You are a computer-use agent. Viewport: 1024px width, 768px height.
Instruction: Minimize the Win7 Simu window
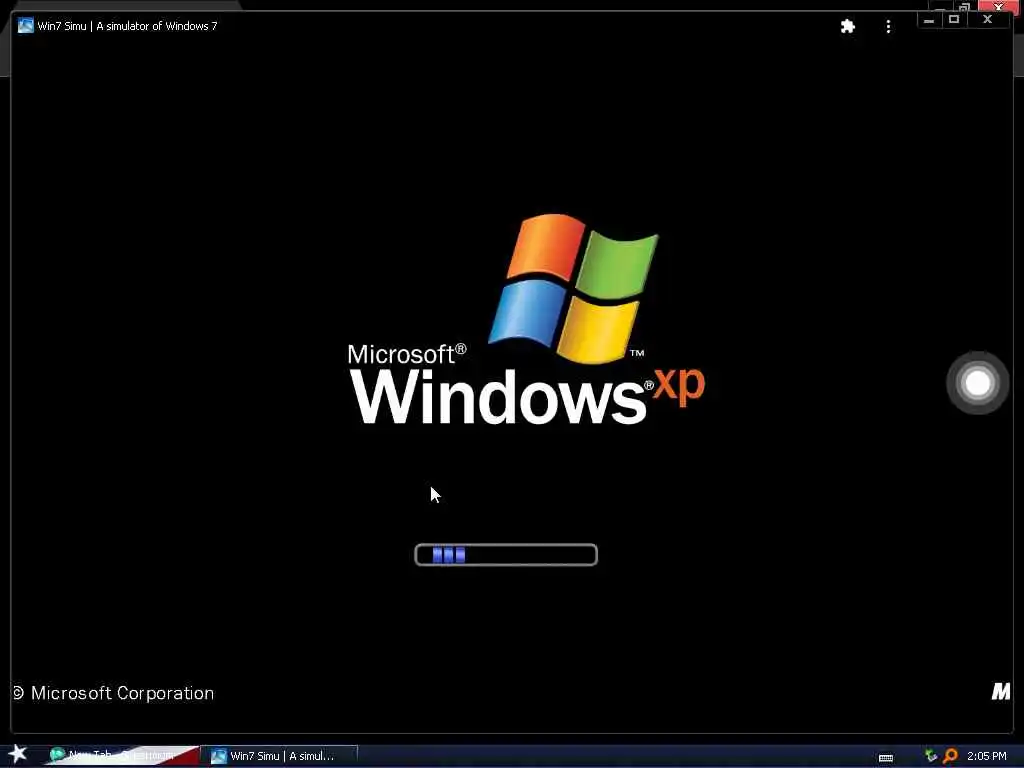(929, 20)
